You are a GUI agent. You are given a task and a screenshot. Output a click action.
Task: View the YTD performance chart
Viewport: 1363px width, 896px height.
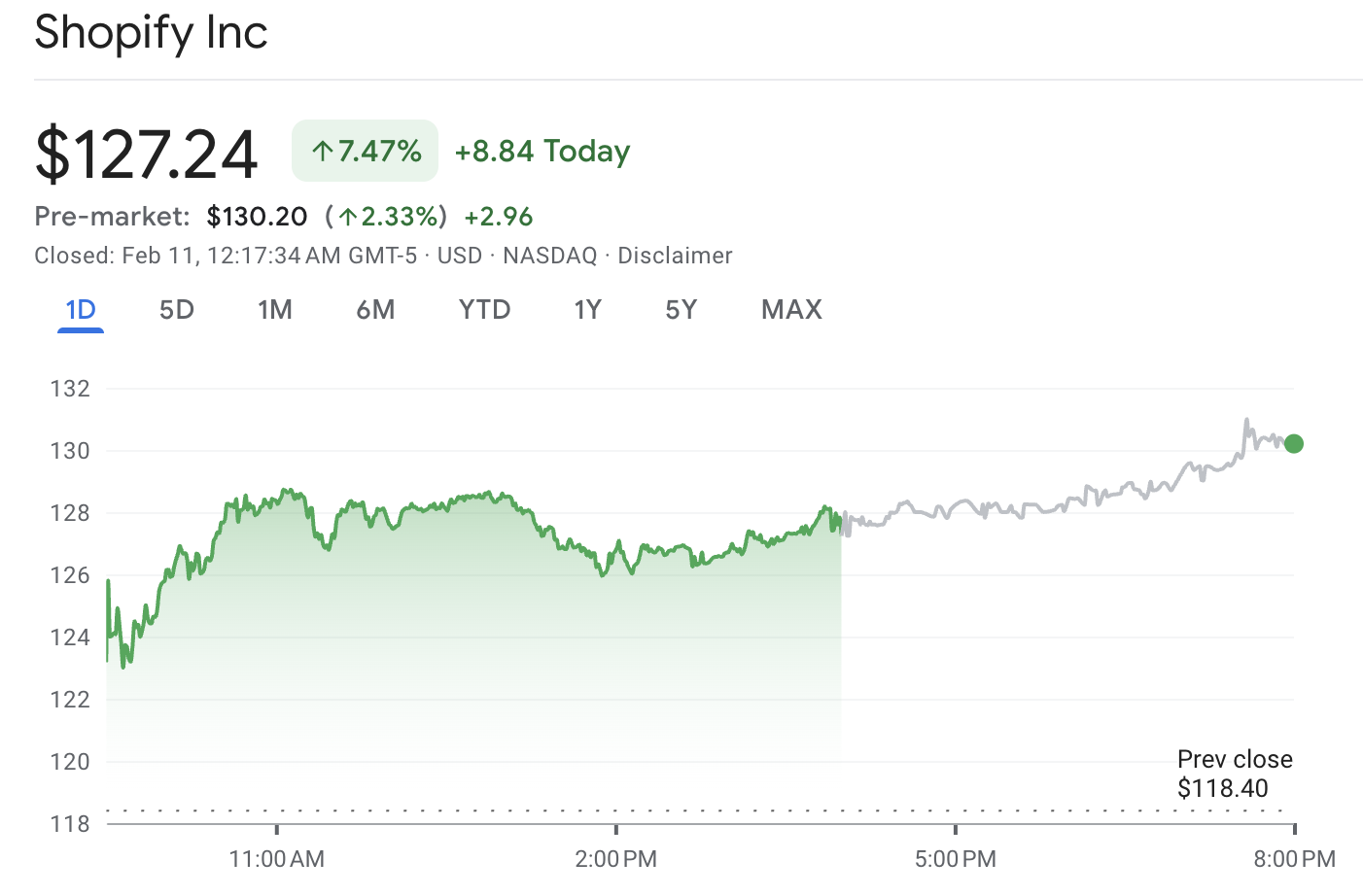pyautogui.click(x=484, y=309)
